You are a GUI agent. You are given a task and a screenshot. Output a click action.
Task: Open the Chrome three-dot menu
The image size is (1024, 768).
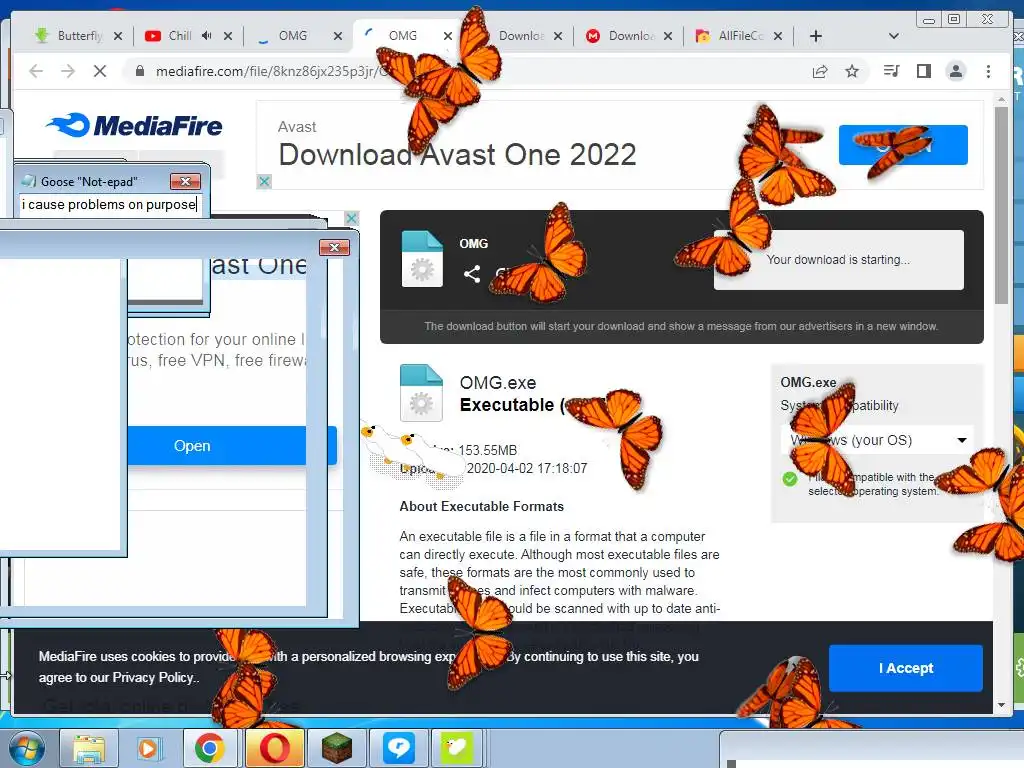point(988,71)
